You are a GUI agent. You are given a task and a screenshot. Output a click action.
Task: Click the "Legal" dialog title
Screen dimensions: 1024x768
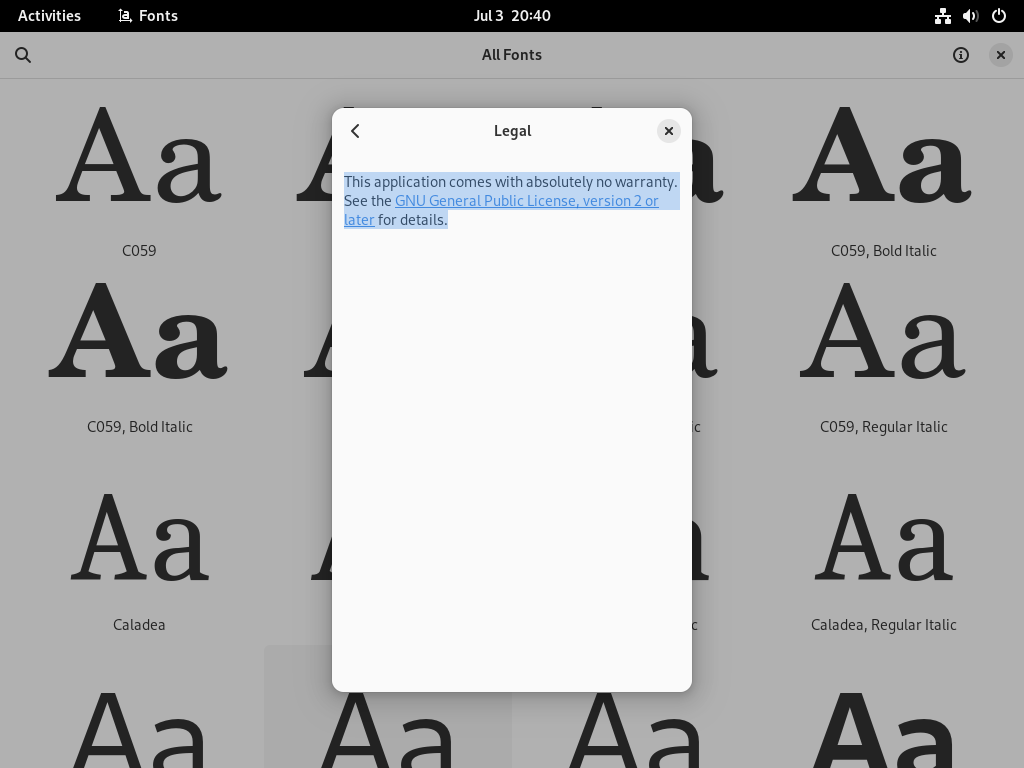click(513, 131)
